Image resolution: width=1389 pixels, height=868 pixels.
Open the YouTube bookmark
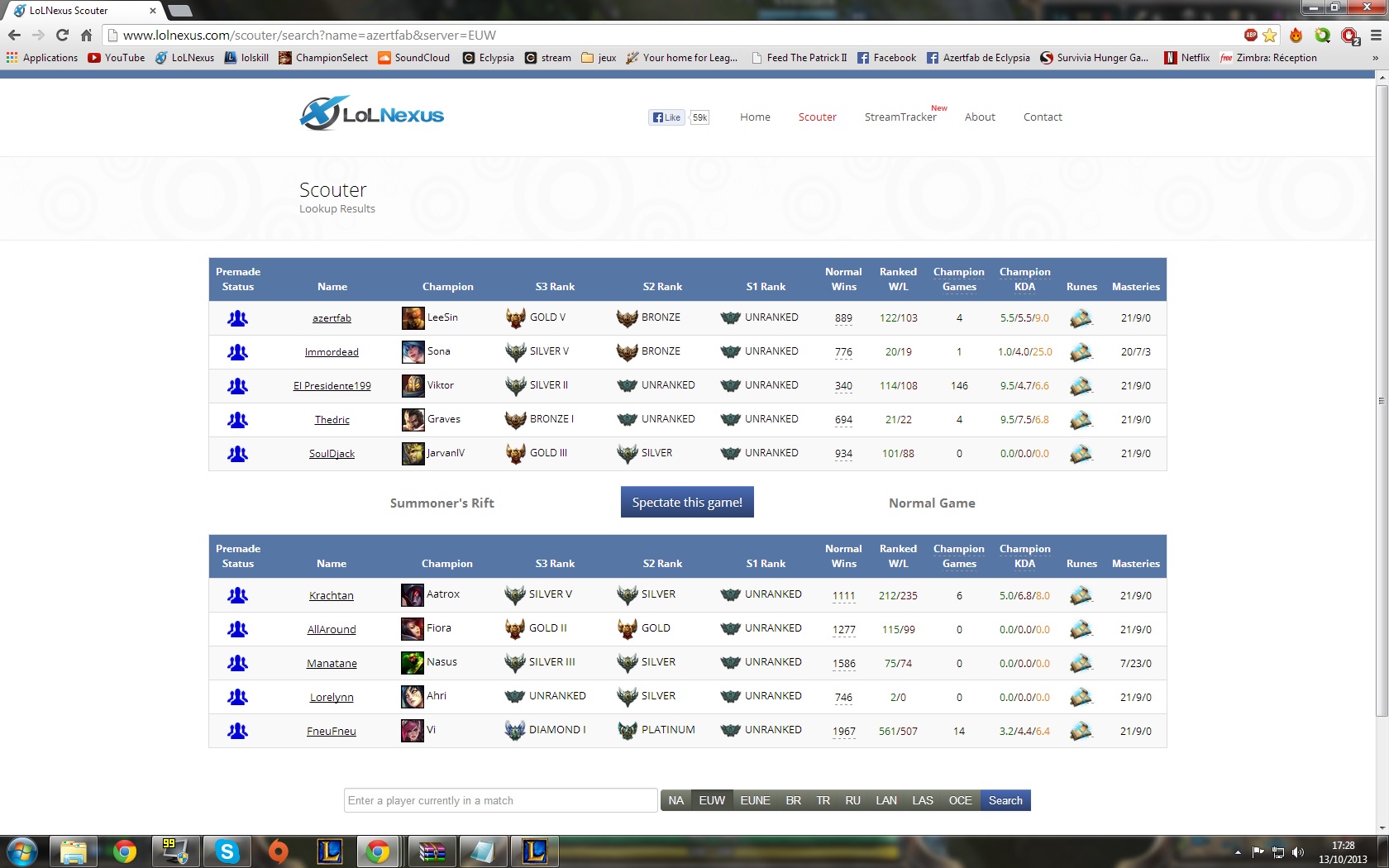117,58
